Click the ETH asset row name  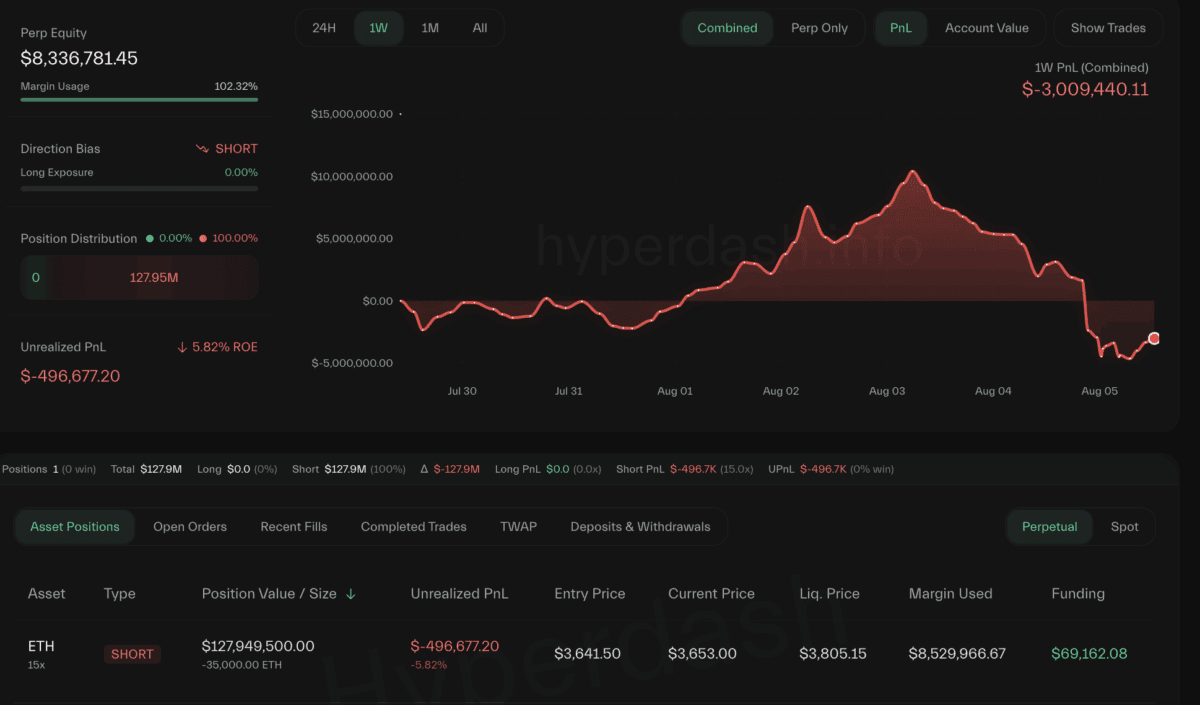(40, 646)
